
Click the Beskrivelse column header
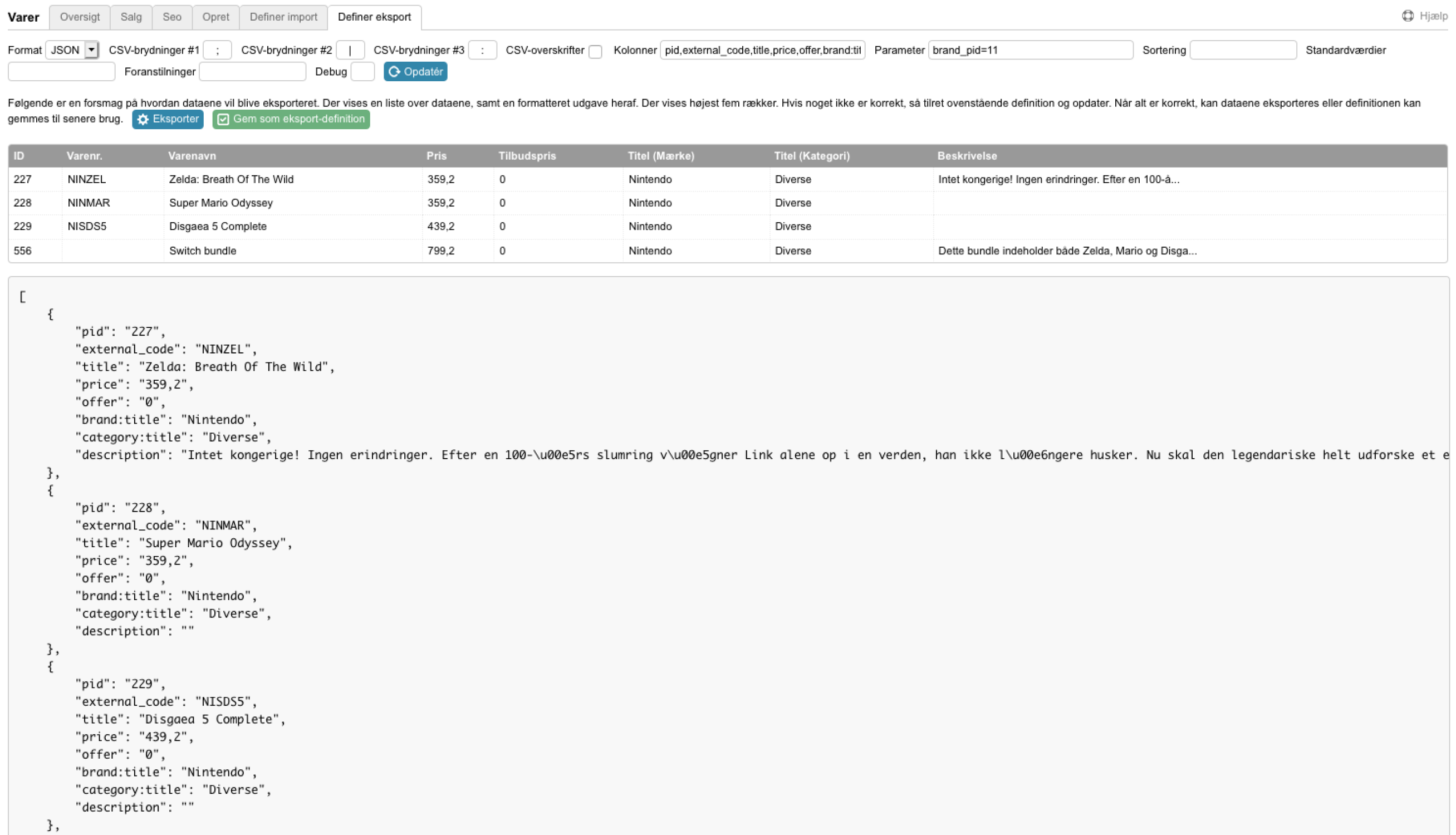point(967,156)
